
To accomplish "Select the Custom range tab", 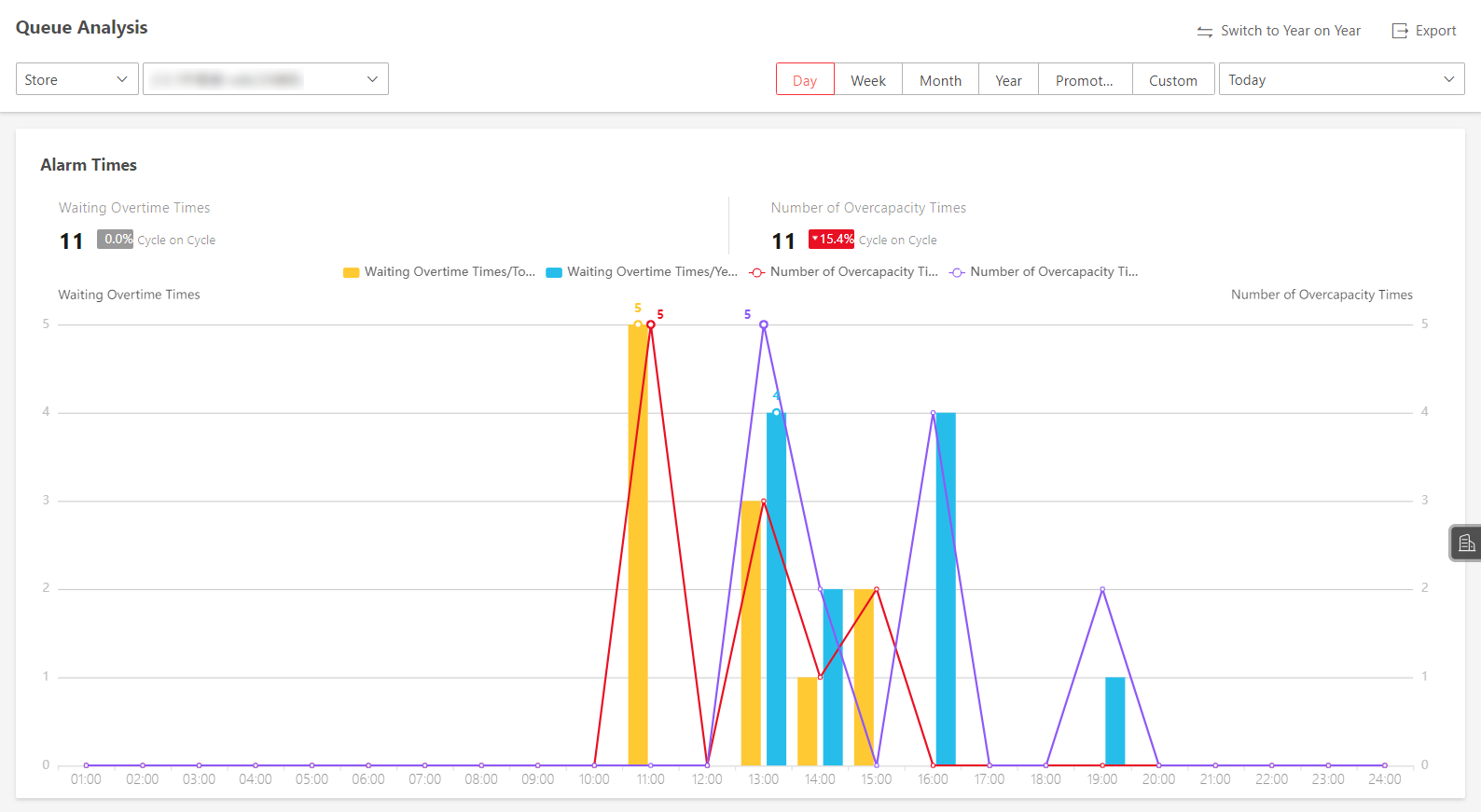I will pyautogui.click(x=1173, y=80).
